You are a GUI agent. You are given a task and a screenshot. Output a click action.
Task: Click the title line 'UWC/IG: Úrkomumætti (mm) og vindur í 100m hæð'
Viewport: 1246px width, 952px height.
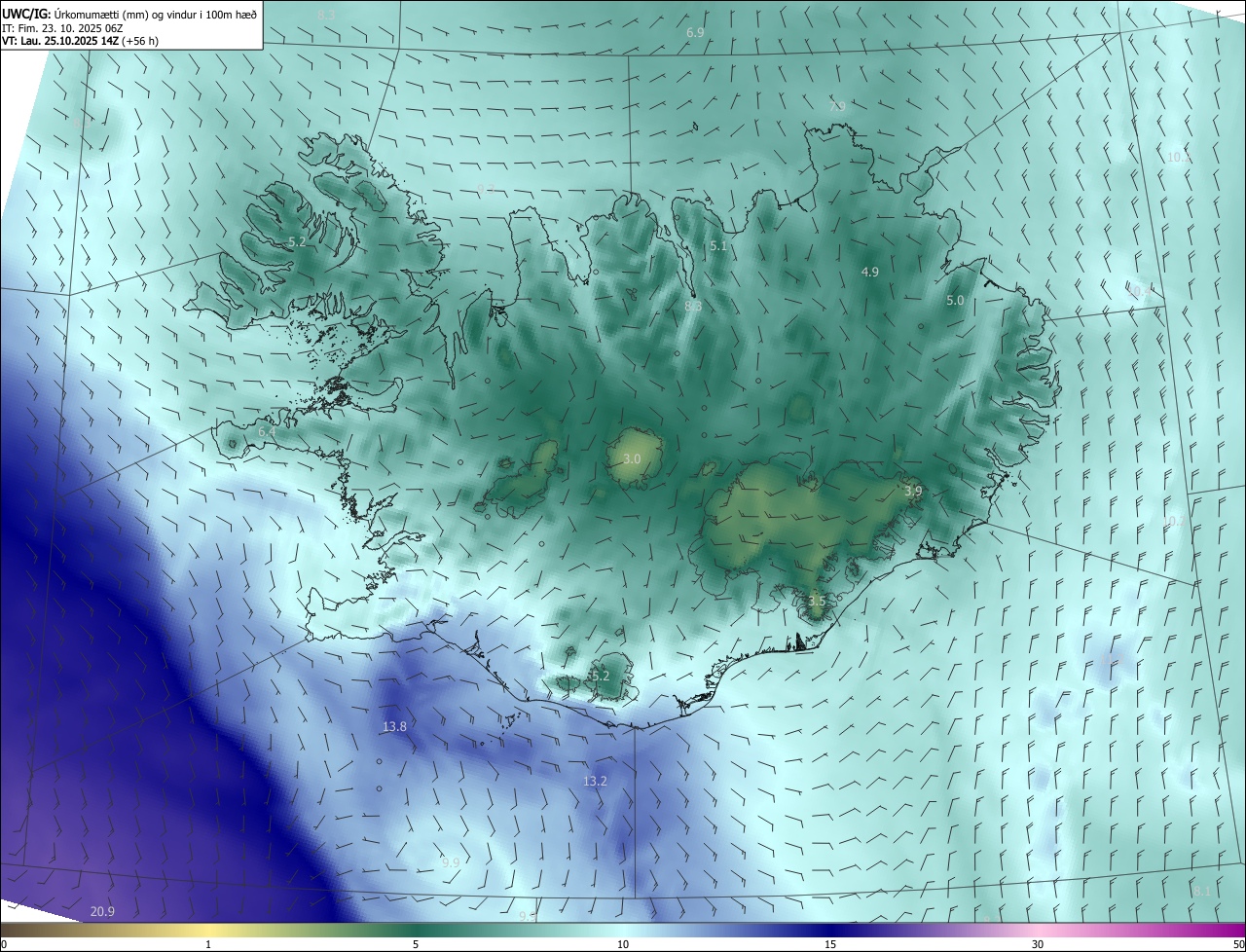[x=129, y=14]
